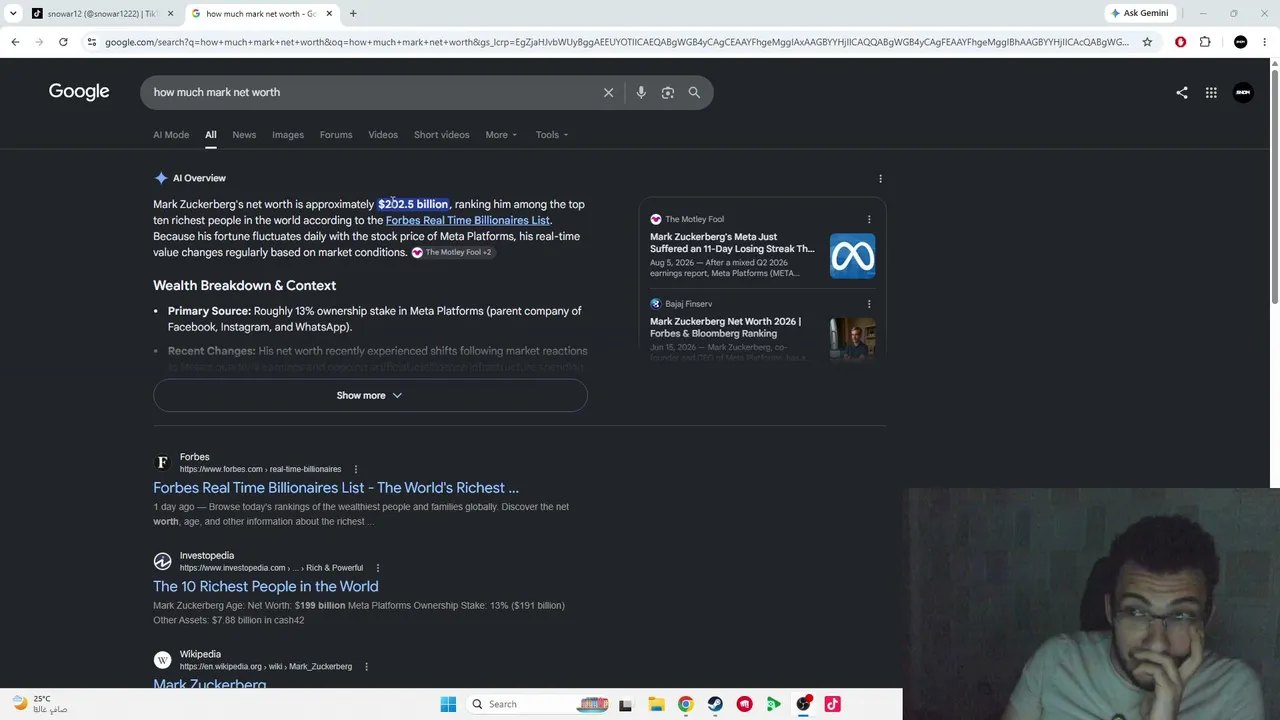Image resolution: width=1280 pixels, height=720 pixels.
Task: Open a new browser tab
Action: pyautogui.click(x=353, y=13)
